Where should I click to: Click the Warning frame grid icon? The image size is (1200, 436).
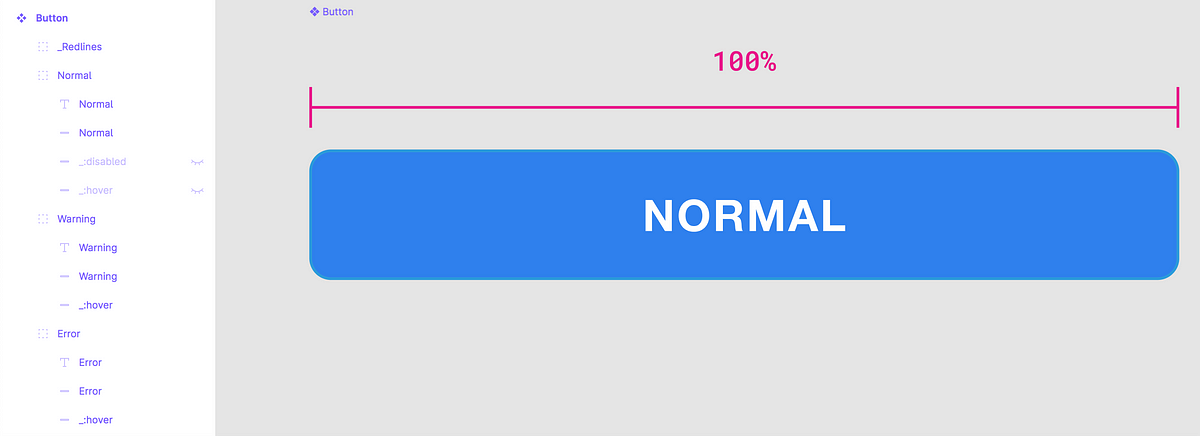point(43,219)
